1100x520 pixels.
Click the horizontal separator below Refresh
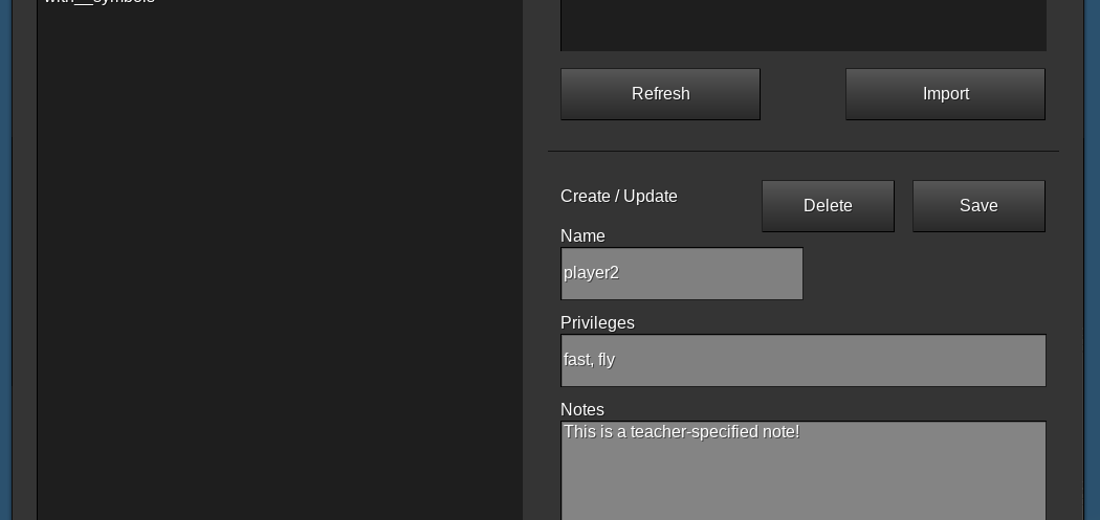(803, 151)
